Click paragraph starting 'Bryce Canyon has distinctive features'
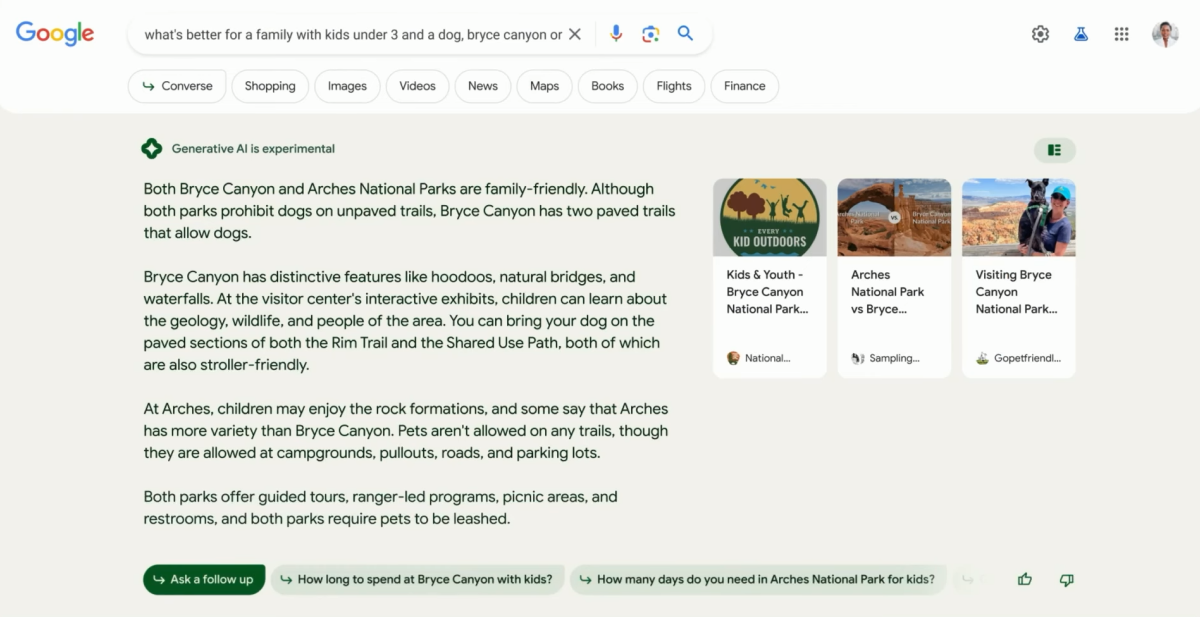1200x617 pixels. point(406,321)
